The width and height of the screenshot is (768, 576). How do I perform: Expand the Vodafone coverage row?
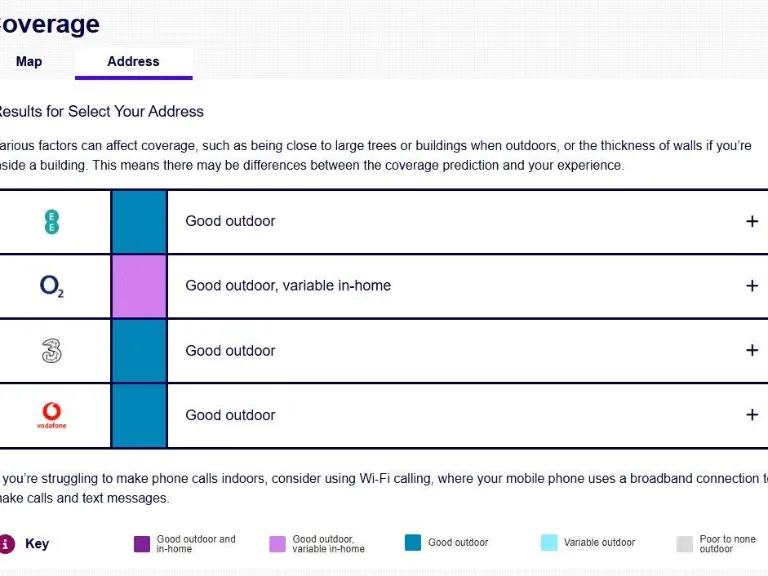point(752,415)
